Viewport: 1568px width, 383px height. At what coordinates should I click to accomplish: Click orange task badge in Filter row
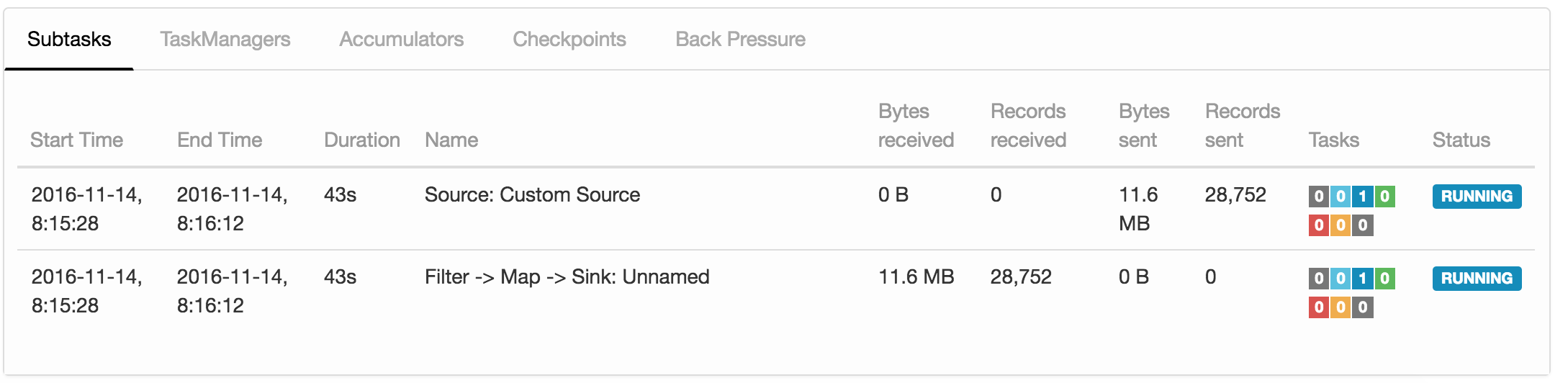click(1341, 307)
